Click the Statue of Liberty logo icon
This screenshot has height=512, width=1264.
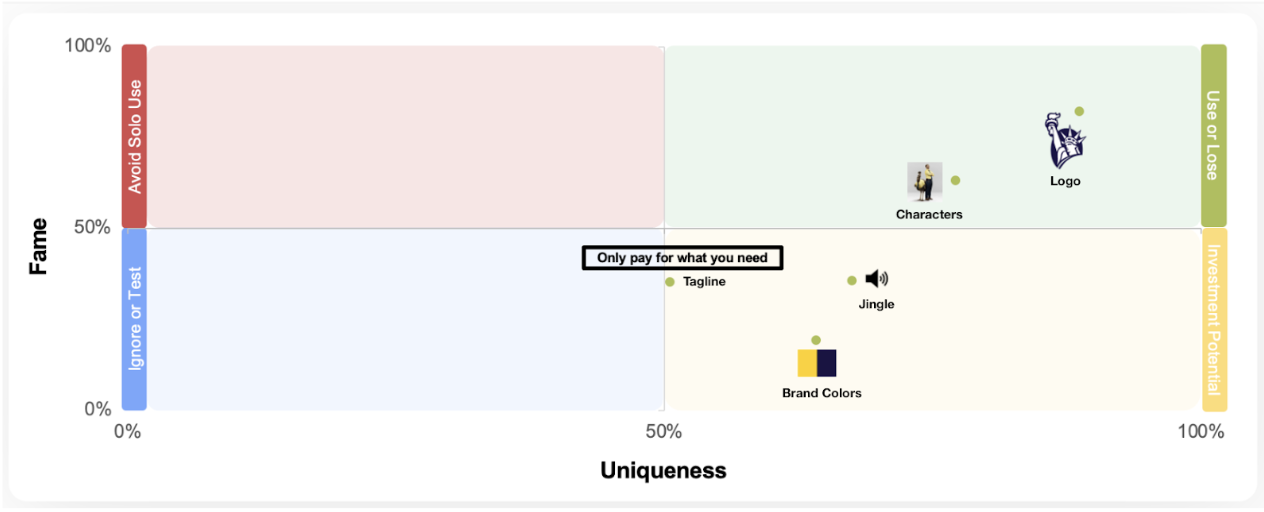[1065, 141]
